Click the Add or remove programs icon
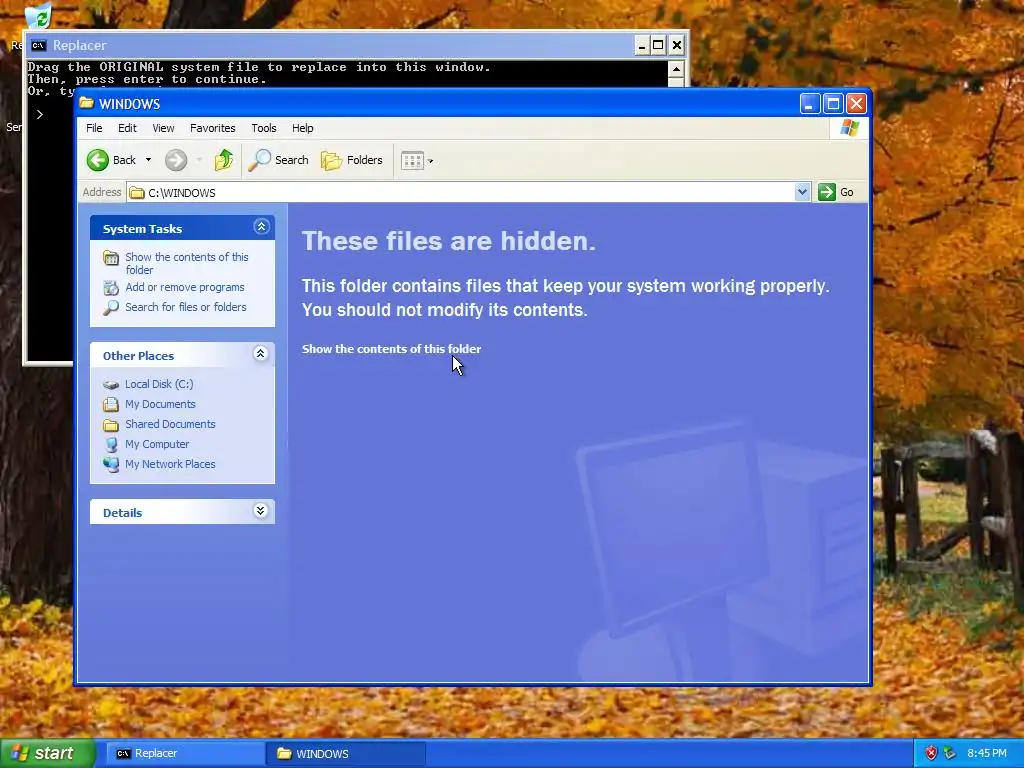 click(x=111, y=287)
